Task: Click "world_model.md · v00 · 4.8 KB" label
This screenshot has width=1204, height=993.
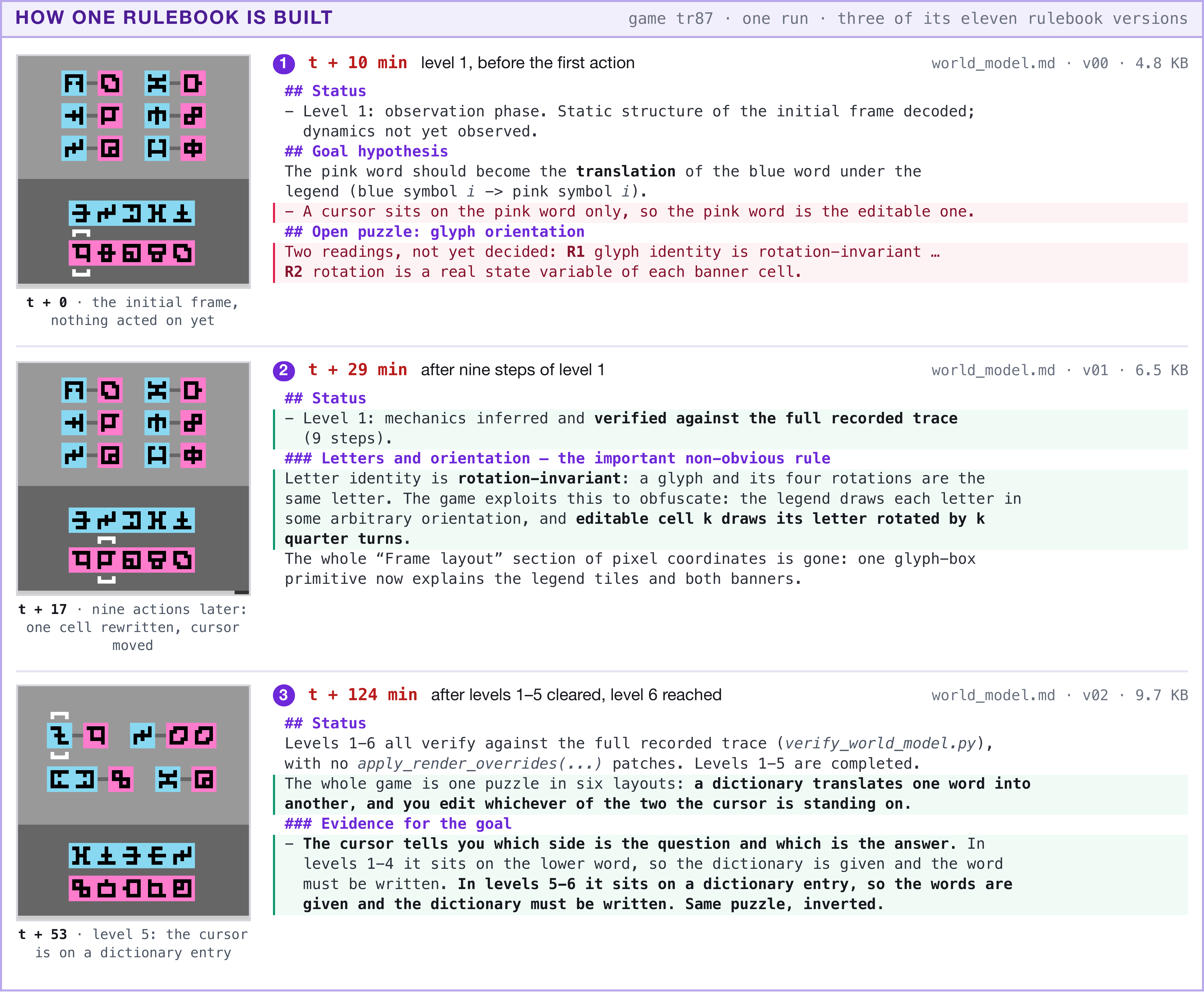Action: pyautogui.click(x=1059, y=63)
